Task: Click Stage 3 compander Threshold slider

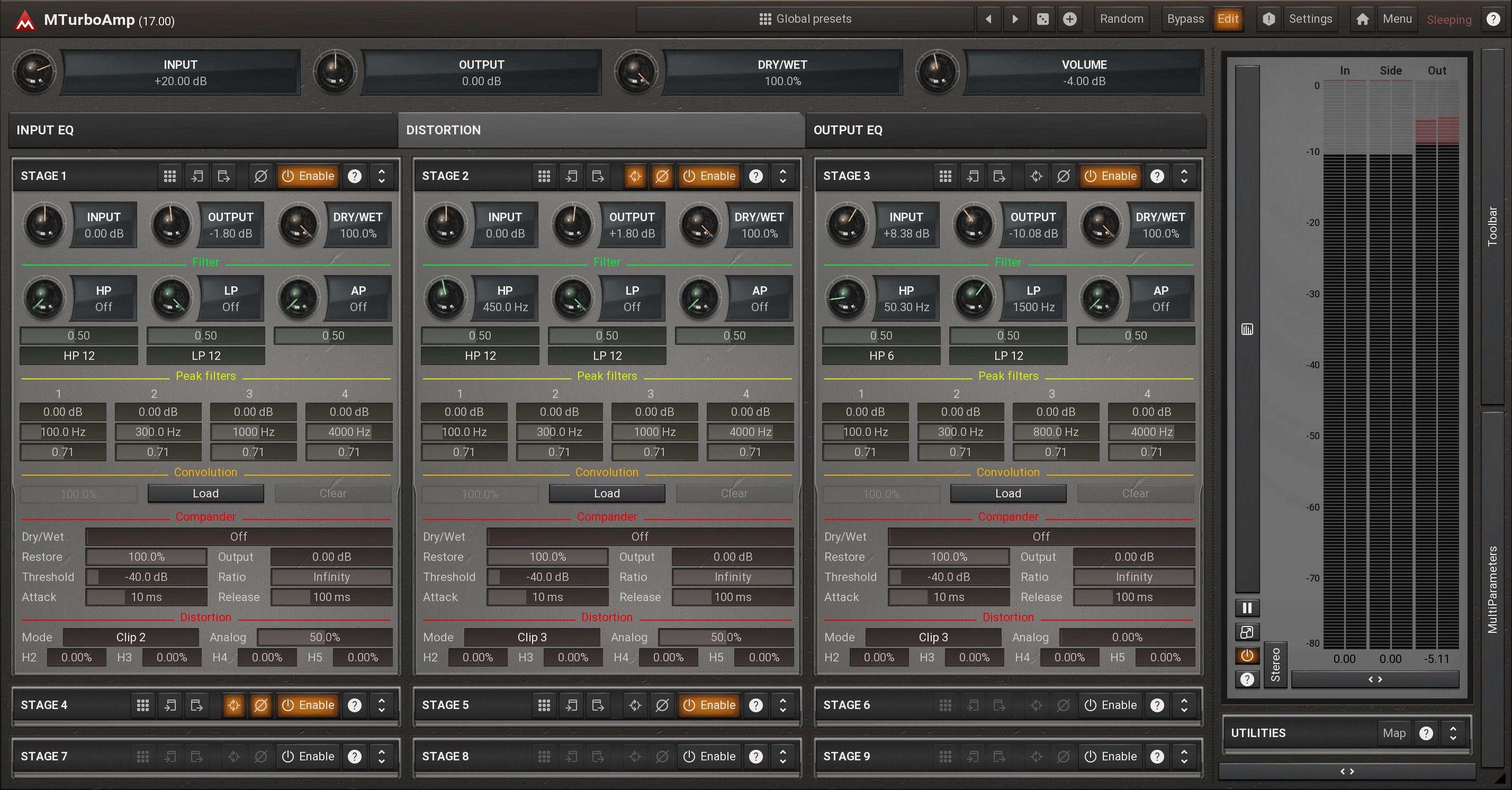Action: 948,577
